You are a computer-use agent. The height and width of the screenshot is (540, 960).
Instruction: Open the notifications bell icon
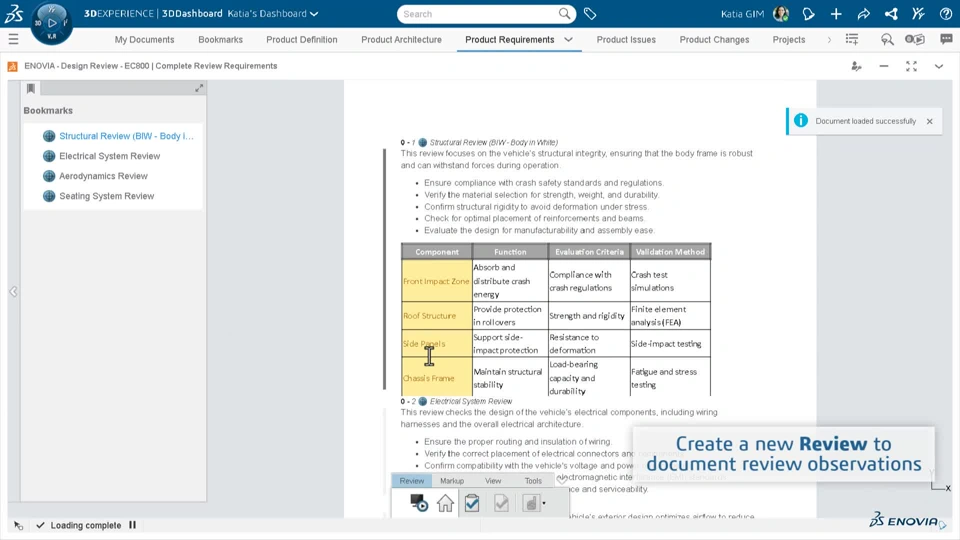(x=808, y=13)
